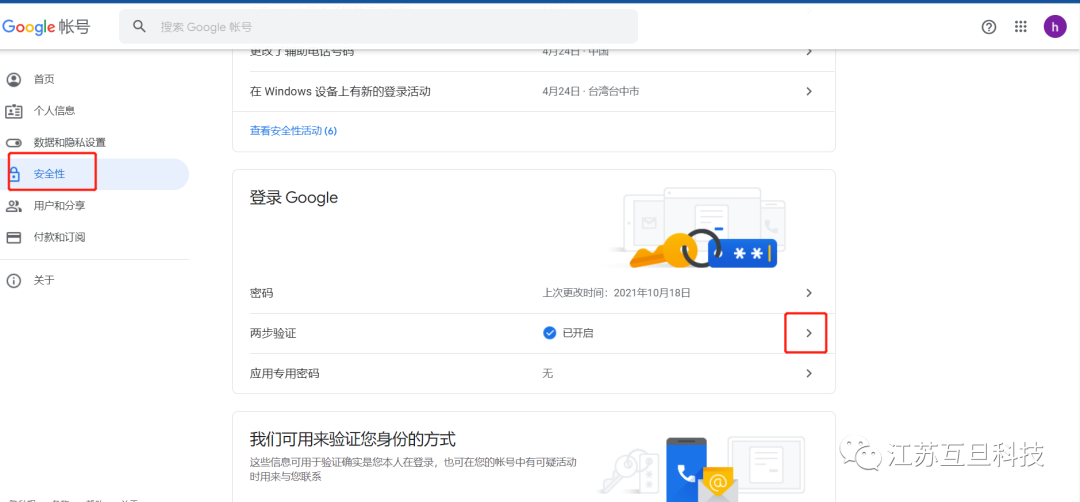Click the search magnifier icon
This screenshot has height=502, width=1080.
pos(140,27)
